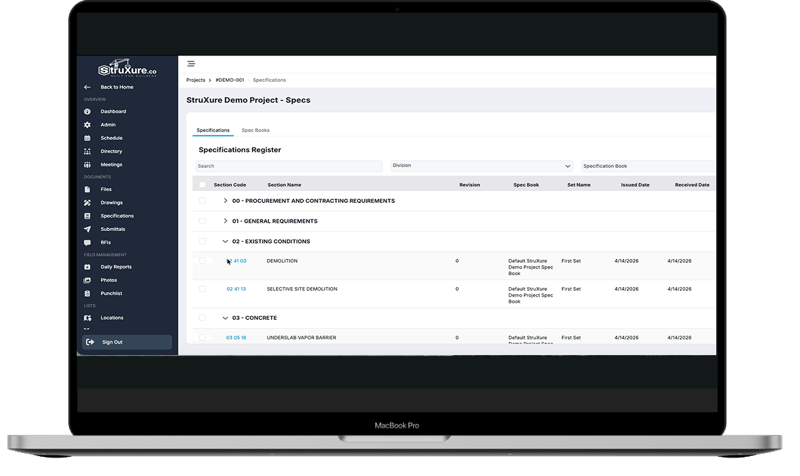Switch to the Spec Books tab
This screenshot has height=476, width=800.
click(255, 130)
